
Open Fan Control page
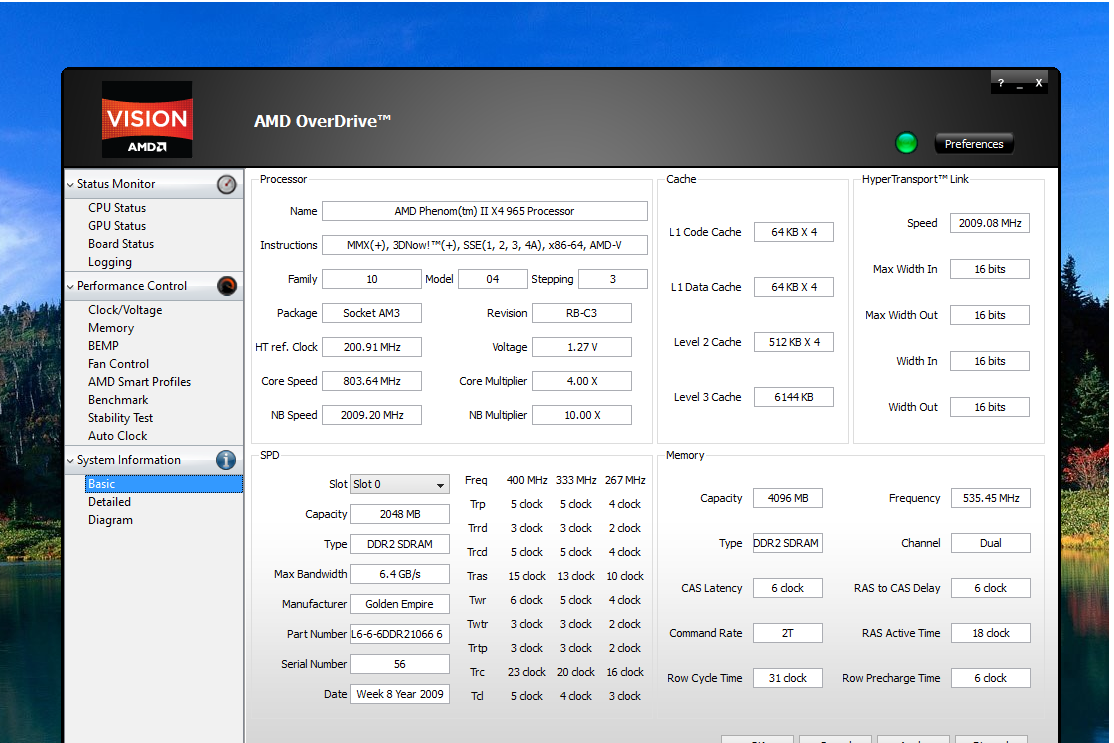coord(119,364)
